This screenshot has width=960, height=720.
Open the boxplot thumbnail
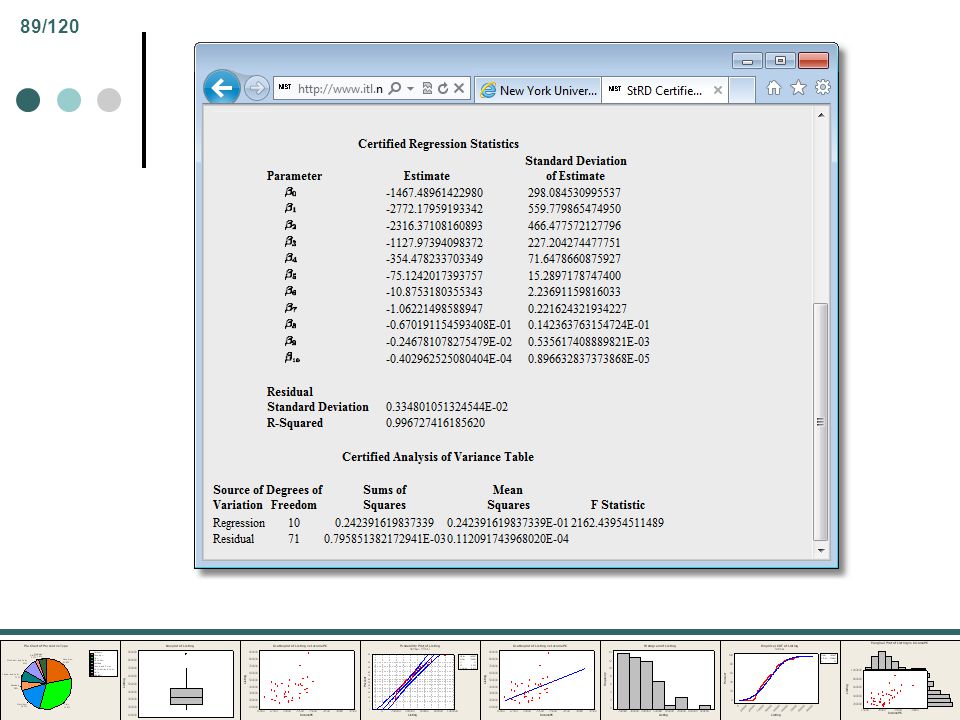click(x=181, y=680)
